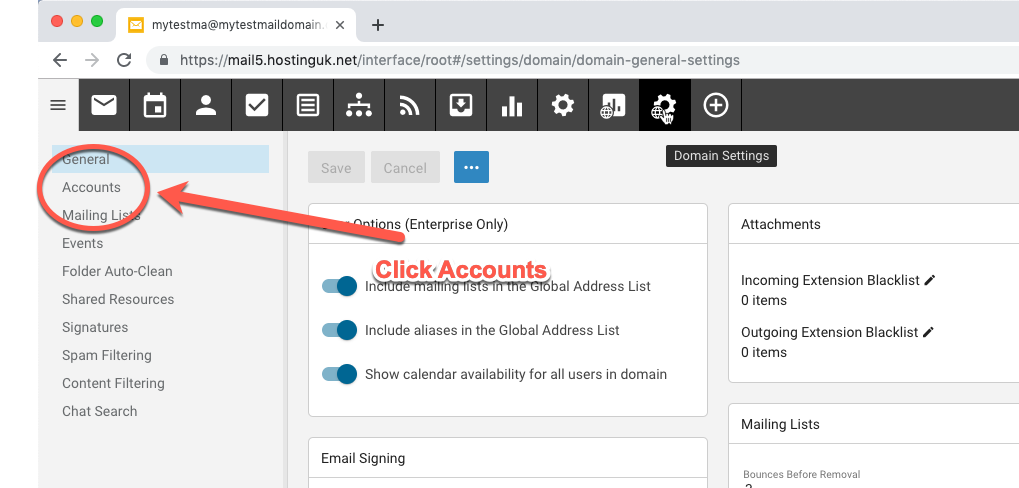Edit the Incoming Extension Blacklist pencil
This screenshot has height=488, width=1019.
[x=930, y=280]
